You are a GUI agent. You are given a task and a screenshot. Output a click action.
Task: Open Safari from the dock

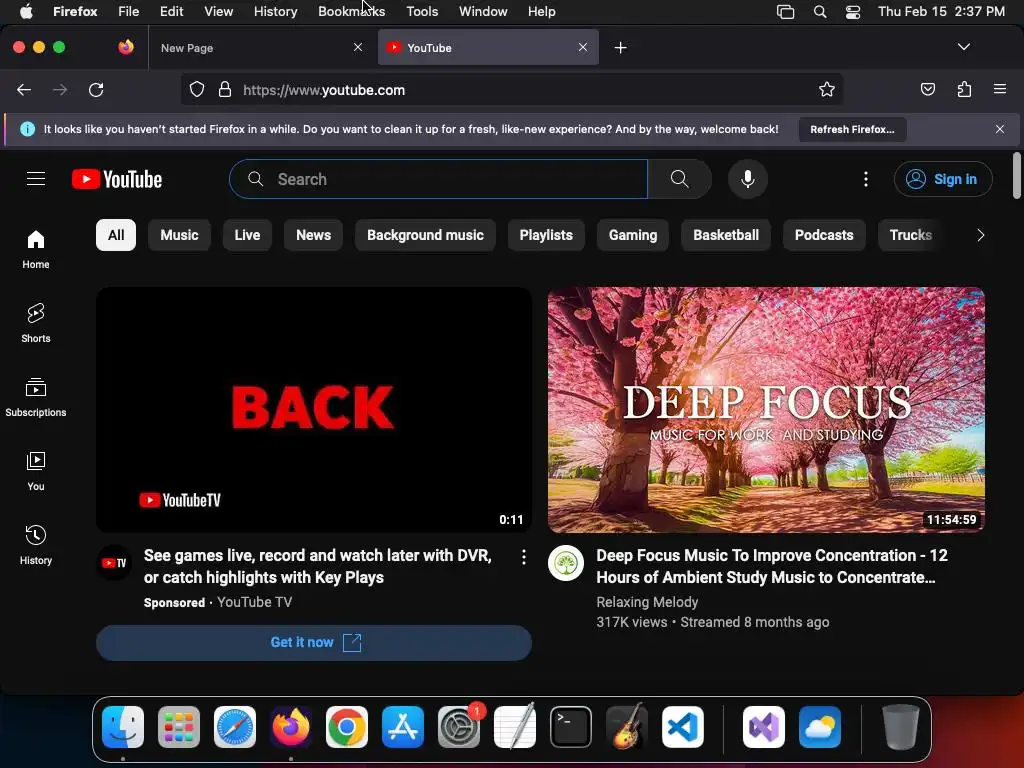point(234,727)
